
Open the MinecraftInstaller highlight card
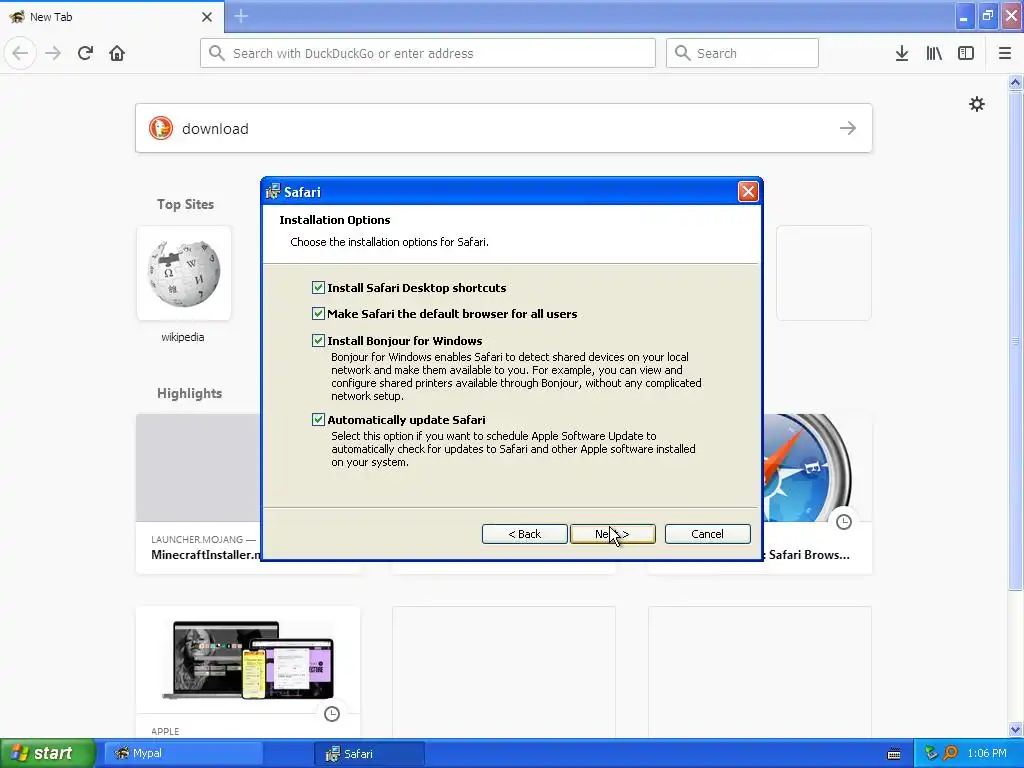tap(199, 494)
